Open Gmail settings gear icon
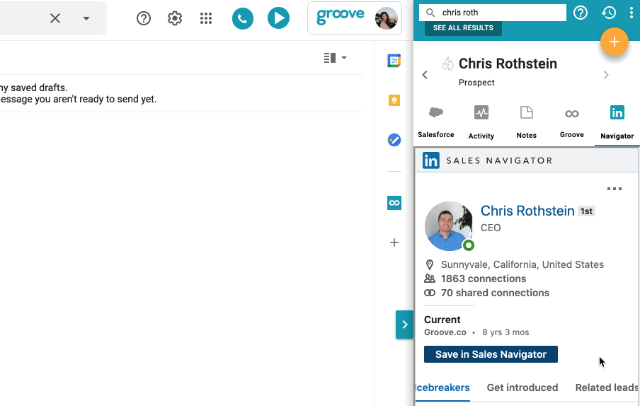 click(175, 18)
